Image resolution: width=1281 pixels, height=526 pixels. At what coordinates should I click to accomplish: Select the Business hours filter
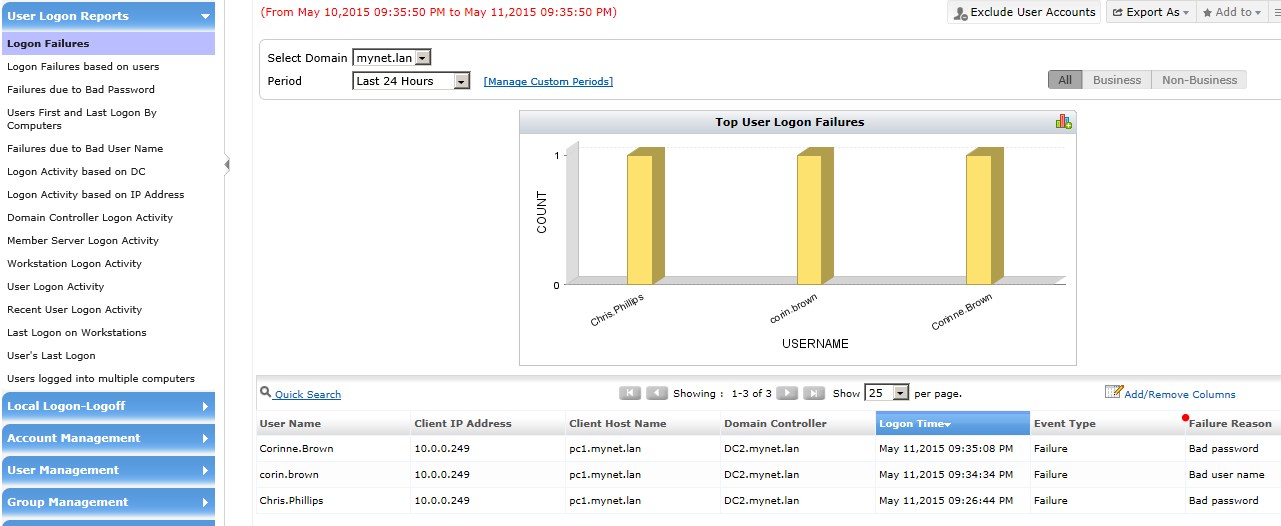tap(1117, 80)
